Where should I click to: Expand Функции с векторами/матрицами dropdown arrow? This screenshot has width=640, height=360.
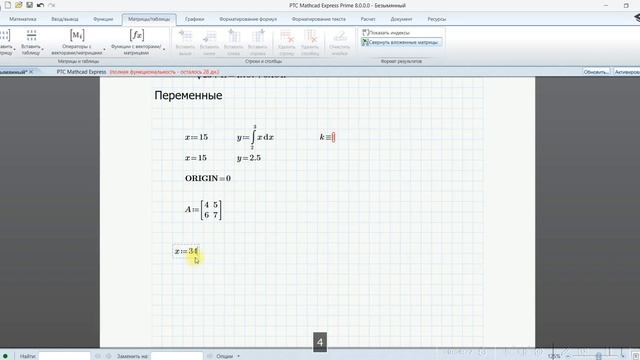tap(164, 50)
